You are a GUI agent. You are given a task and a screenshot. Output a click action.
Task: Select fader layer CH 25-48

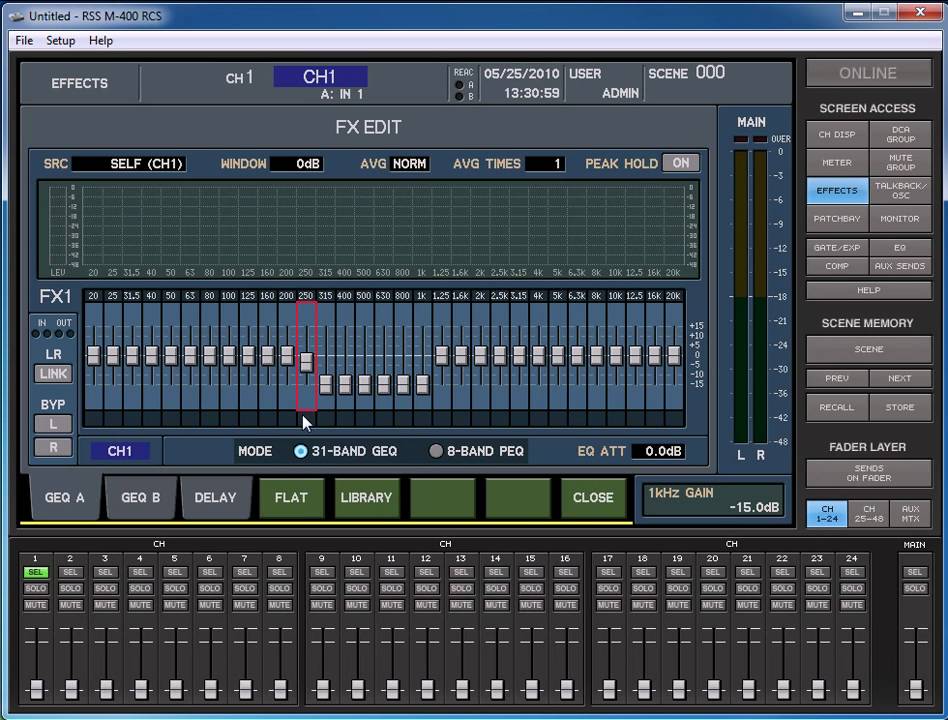click(869, 514)
